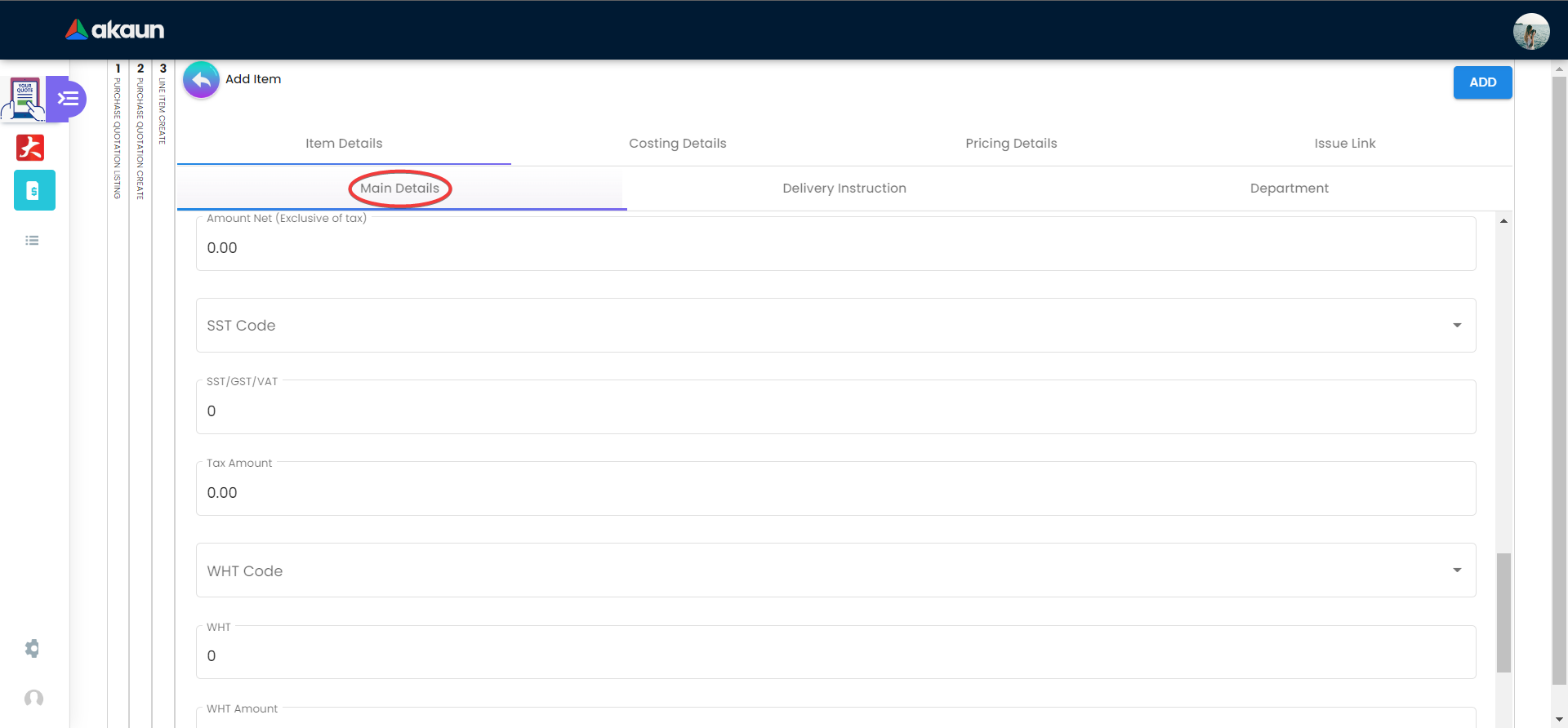Switch to the Pricing Details tab
Viewport: 1568px width, 728px height.
point(1011,144)
